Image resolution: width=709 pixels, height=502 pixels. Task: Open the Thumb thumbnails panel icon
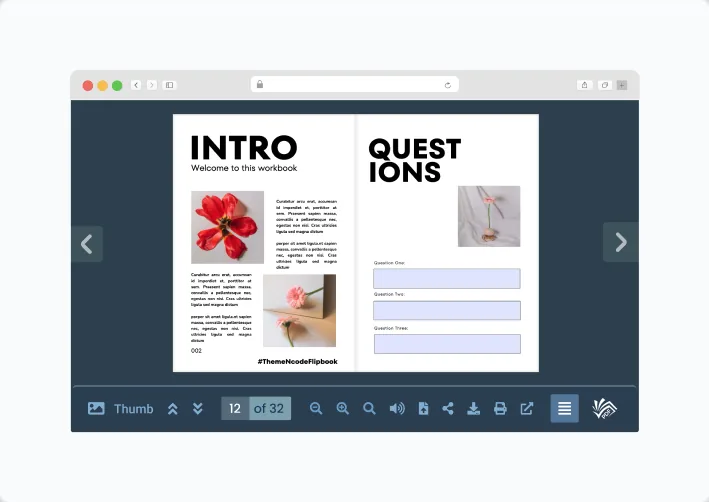[96, 408]
